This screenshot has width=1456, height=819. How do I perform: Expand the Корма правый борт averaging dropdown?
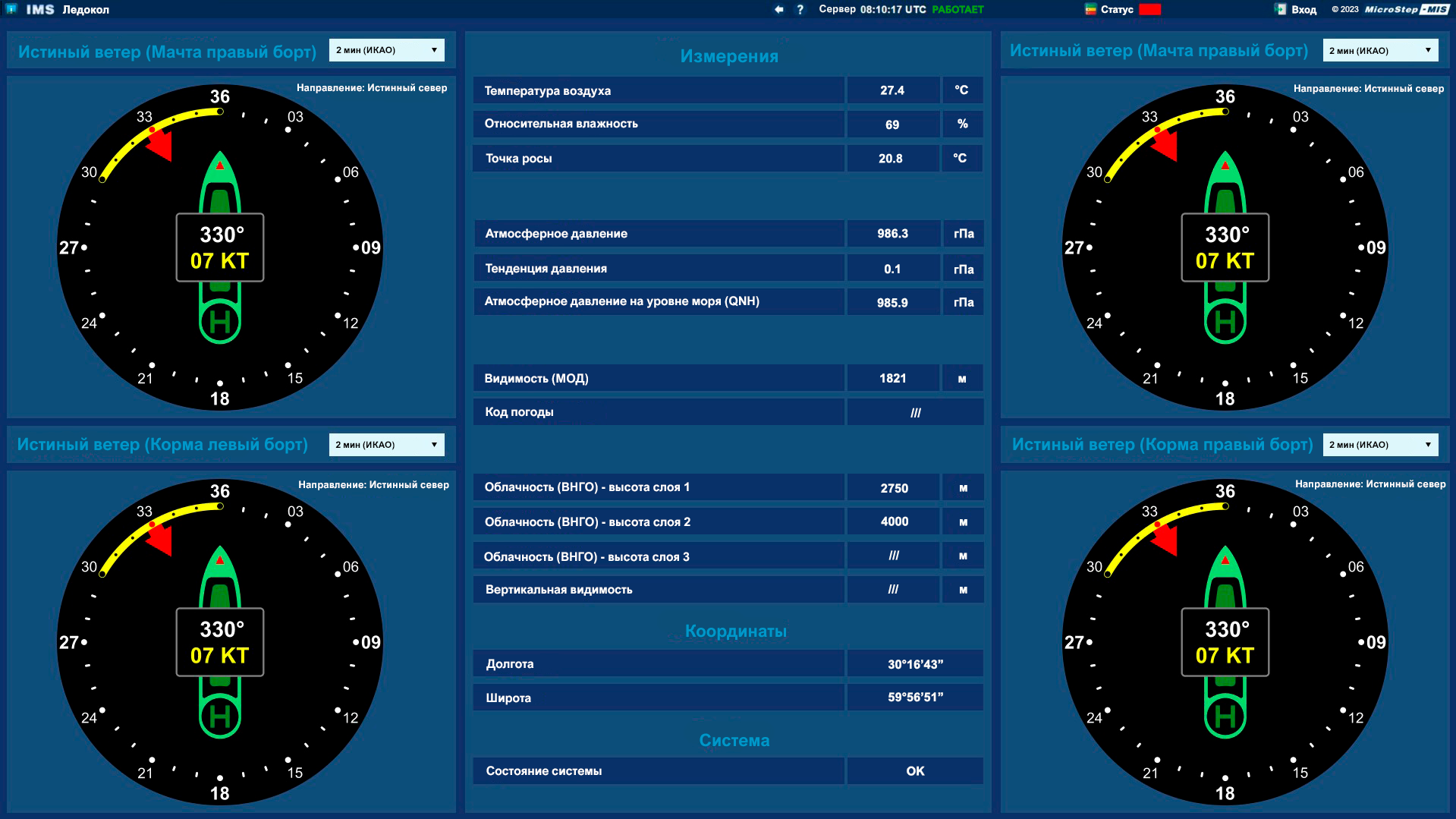click(1380, 445)
